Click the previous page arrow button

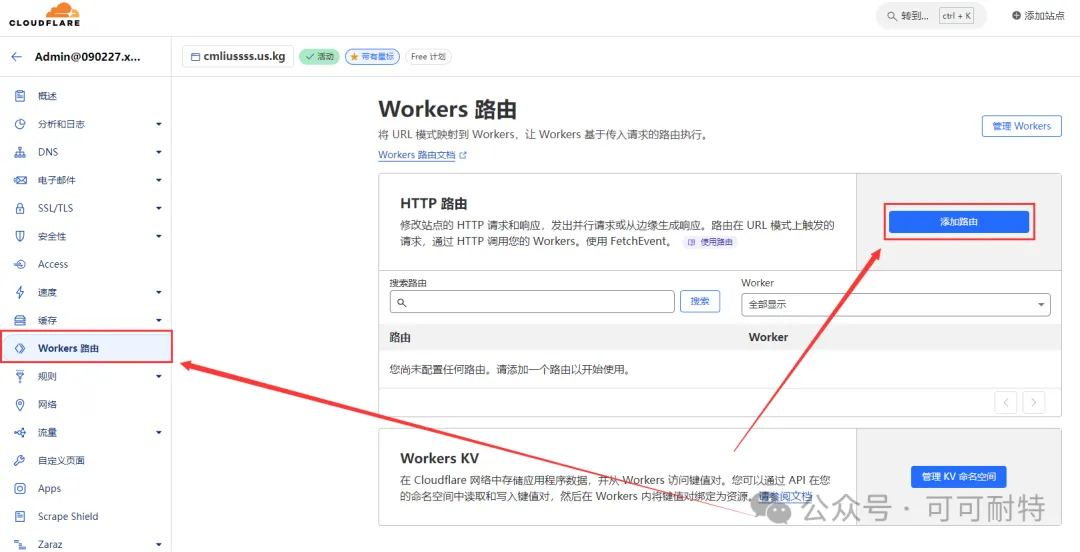click(1006, 402)
